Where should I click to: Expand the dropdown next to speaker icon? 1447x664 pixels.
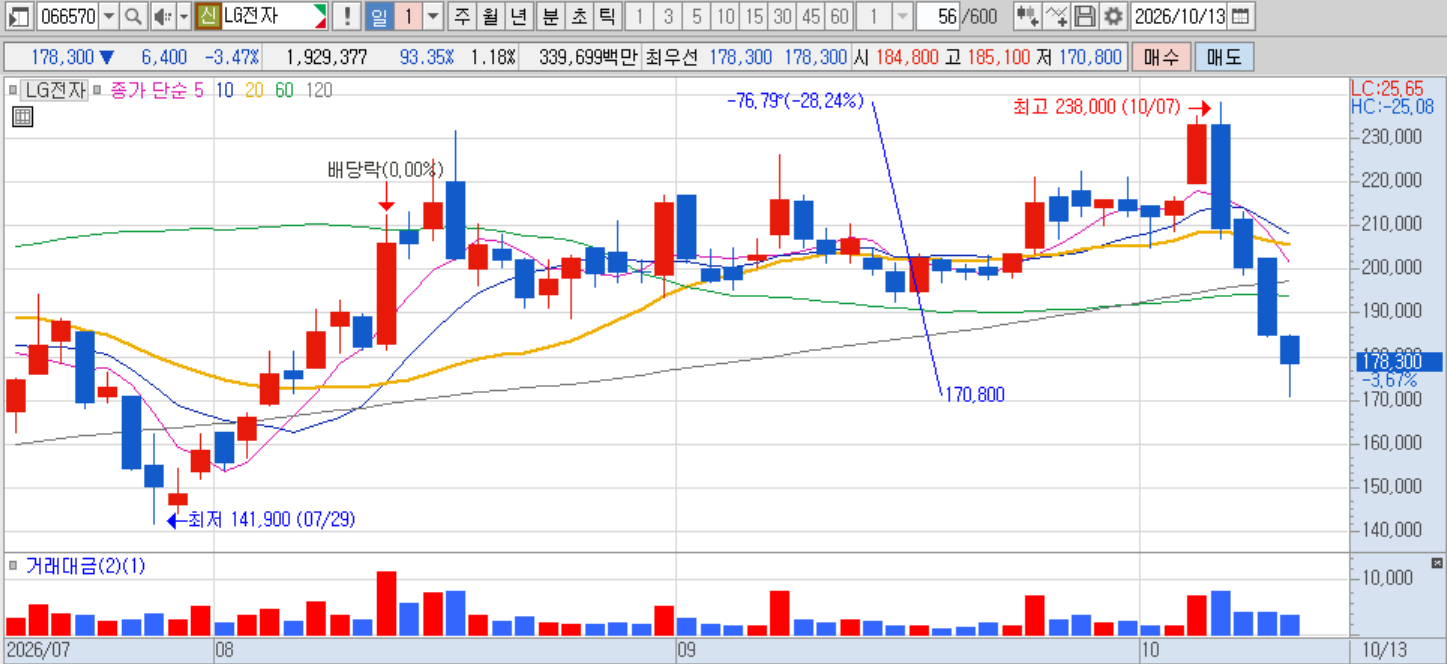(183, 16)
